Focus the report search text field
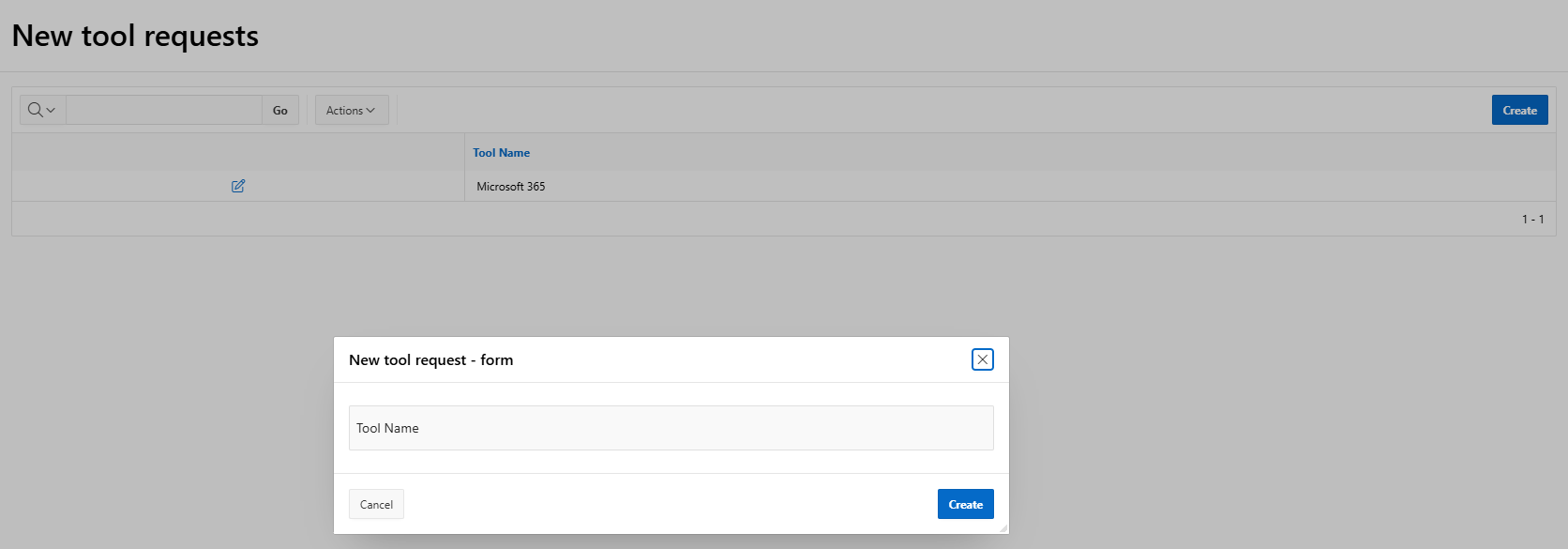 (x=164, y=110)
